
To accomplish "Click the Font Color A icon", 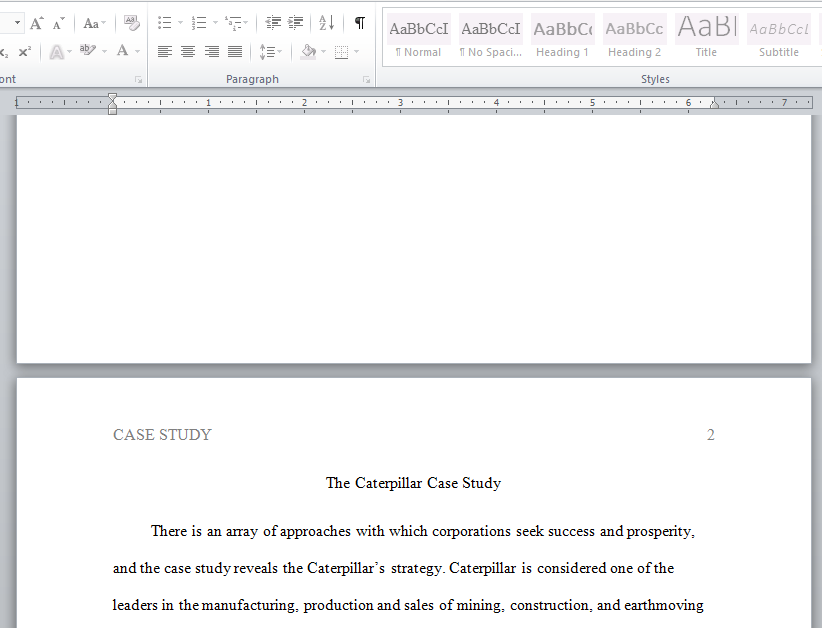I will (122, 50).
